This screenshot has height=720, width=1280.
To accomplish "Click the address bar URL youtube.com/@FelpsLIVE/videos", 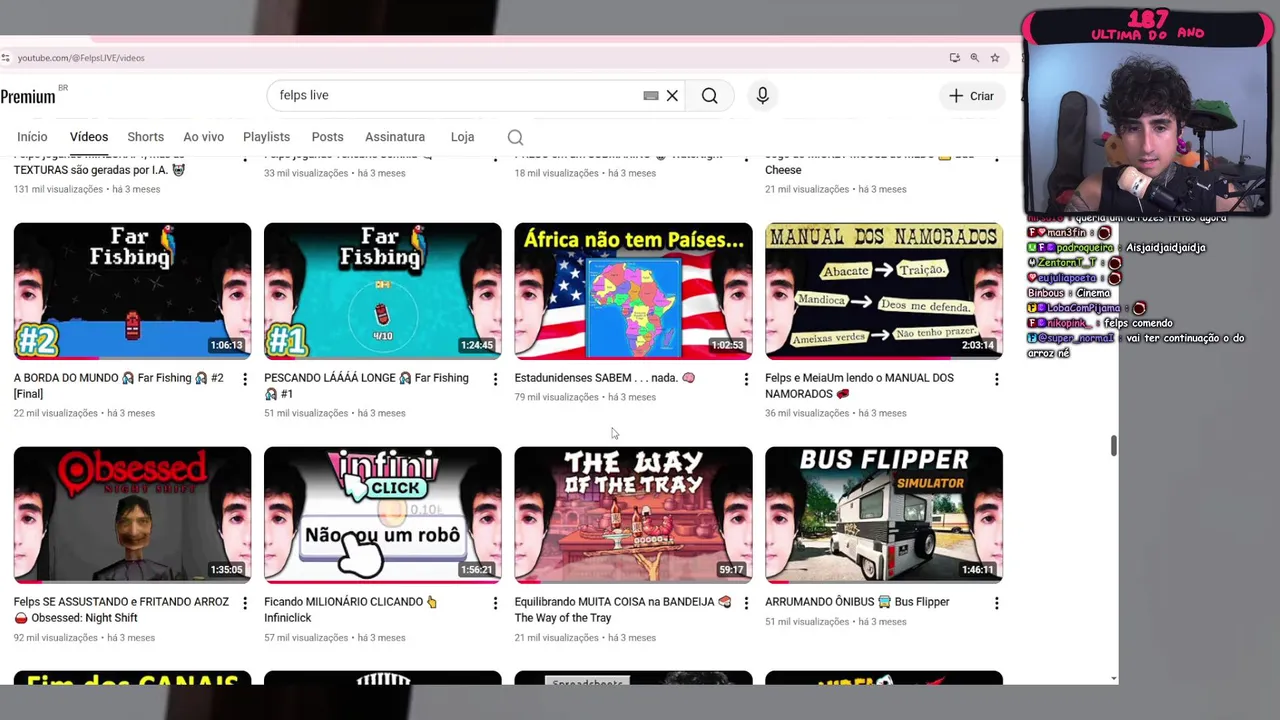I will 81,58.
